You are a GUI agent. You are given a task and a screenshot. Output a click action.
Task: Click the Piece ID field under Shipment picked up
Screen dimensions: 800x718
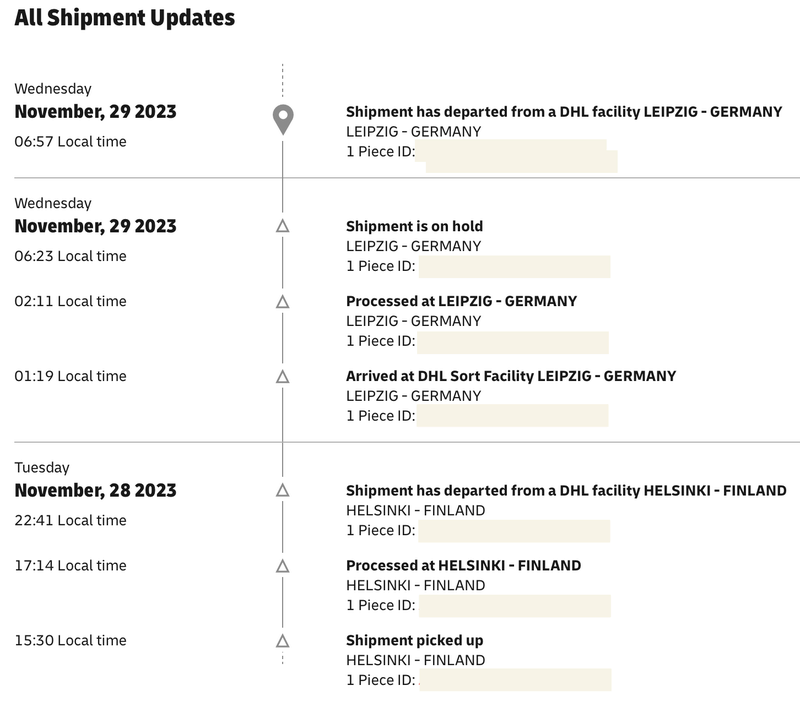click(515, 680)
